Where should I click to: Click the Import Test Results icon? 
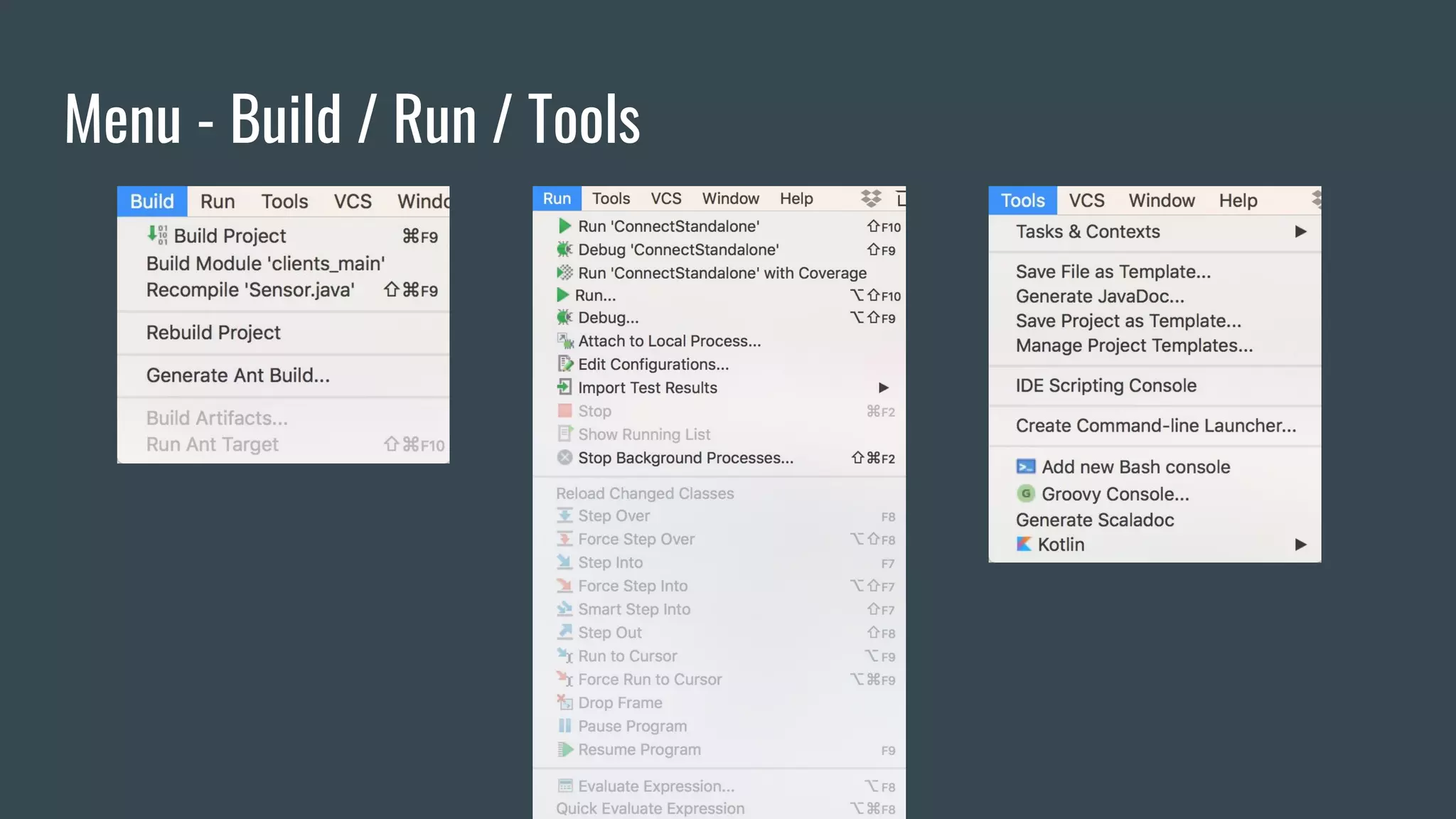(x=564, y=387)
